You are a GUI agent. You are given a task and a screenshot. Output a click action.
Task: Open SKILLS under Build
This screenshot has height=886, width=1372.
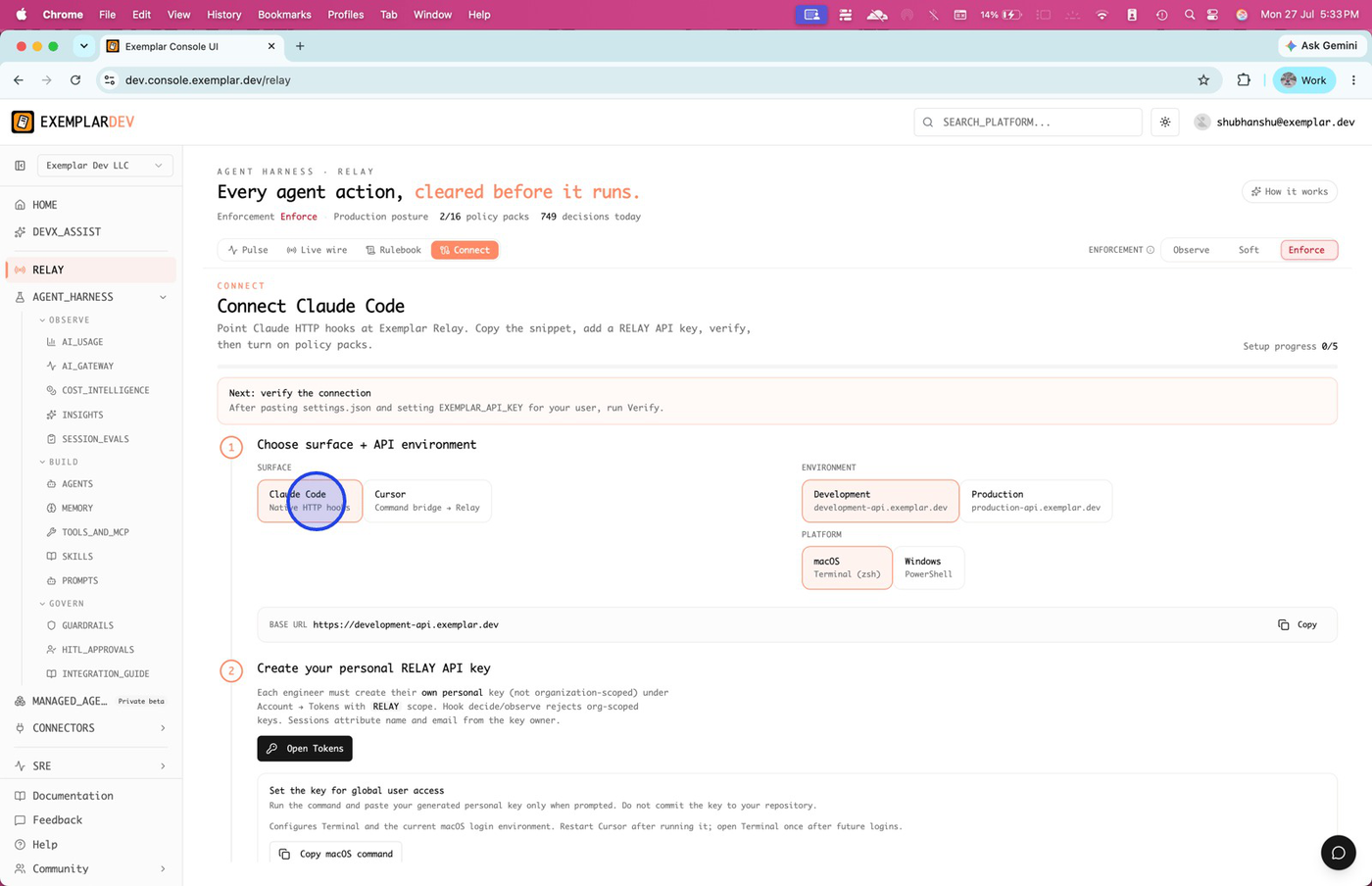[76, 557]
